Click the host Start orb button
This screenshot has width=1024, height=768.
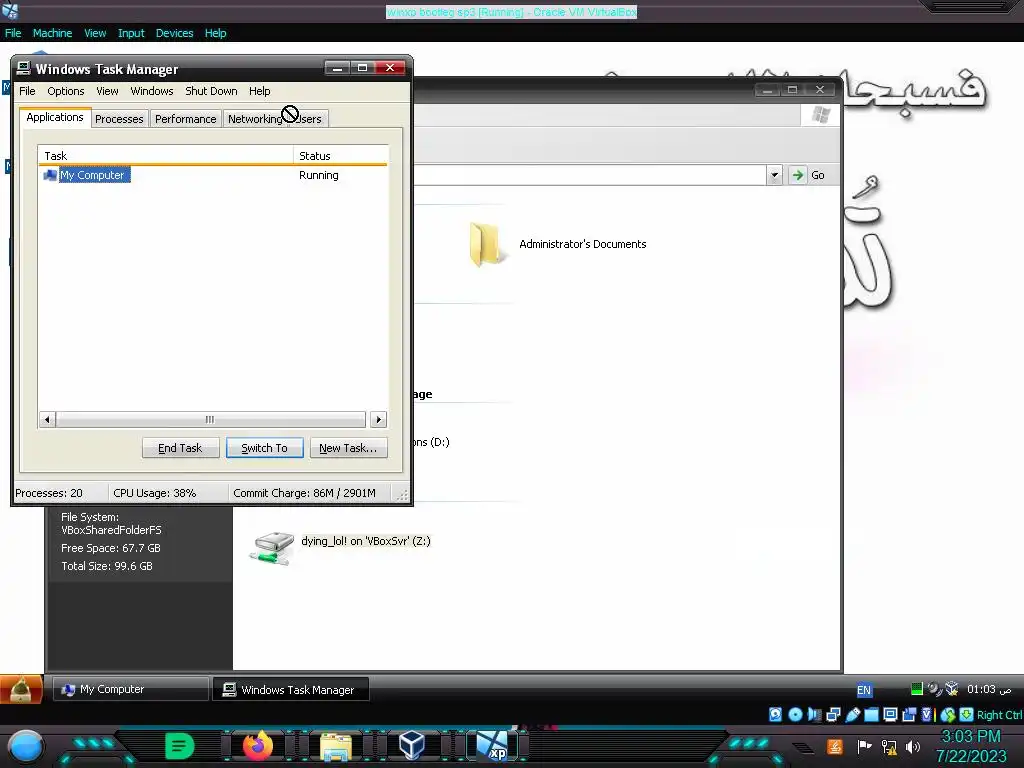coord(25,746)
